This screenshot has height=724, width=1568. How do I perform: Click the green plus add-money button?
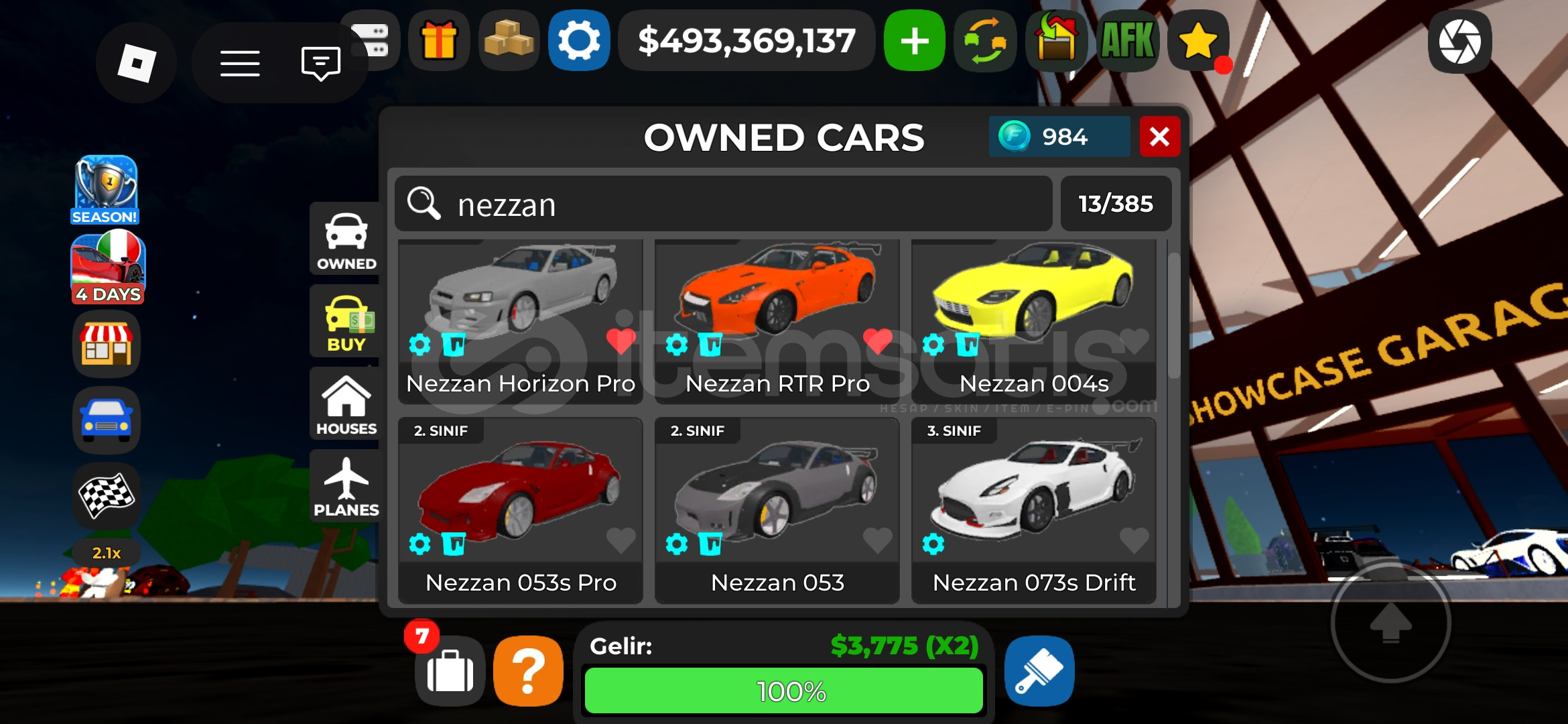(x=915, y=40)
